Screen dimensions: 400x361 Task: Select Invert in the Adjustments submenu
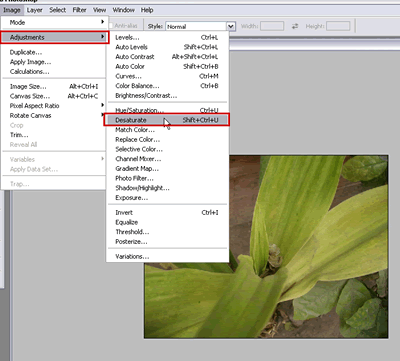point(167,213)
